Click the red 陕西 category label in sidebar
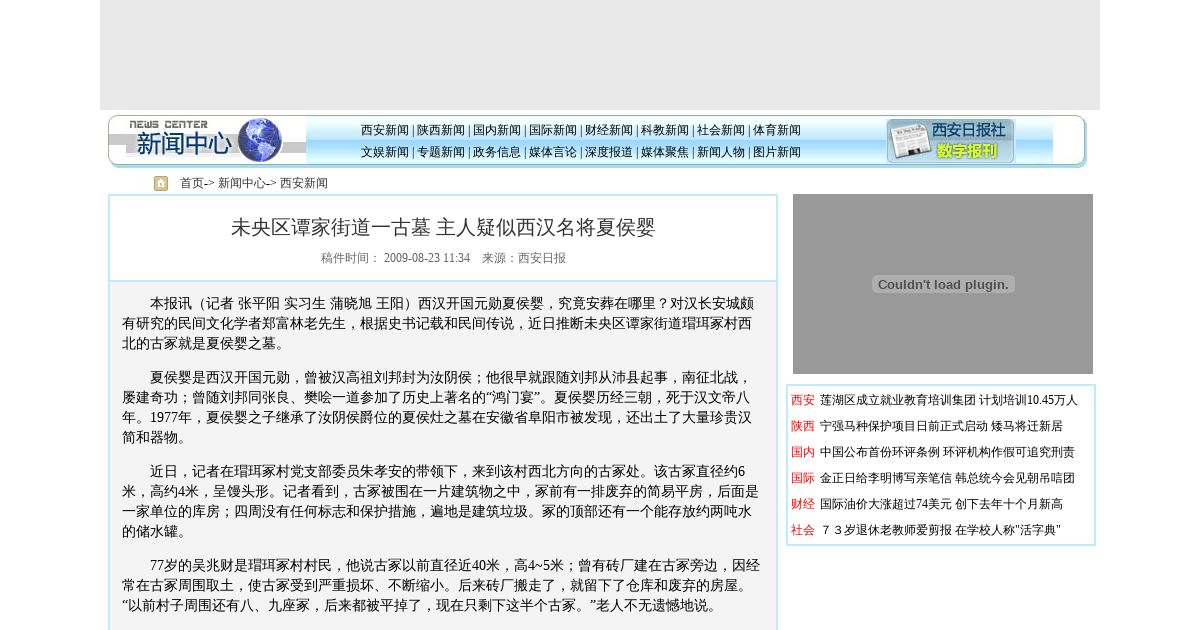The width and height of the screenshot is (1200, 630). 803,426
